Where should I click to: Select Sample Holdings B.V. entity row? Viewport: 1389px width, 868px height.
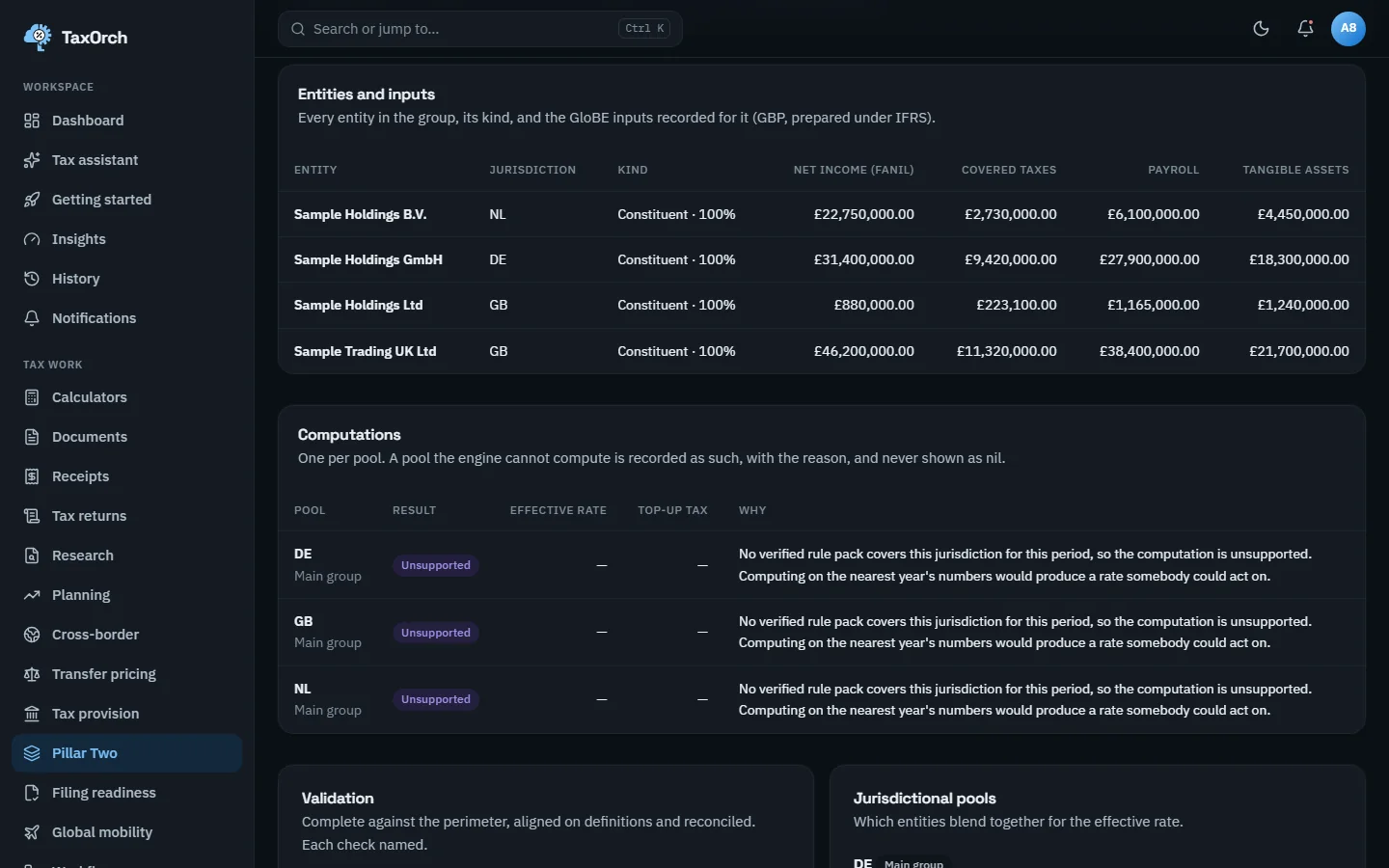[x=822, y=214]
